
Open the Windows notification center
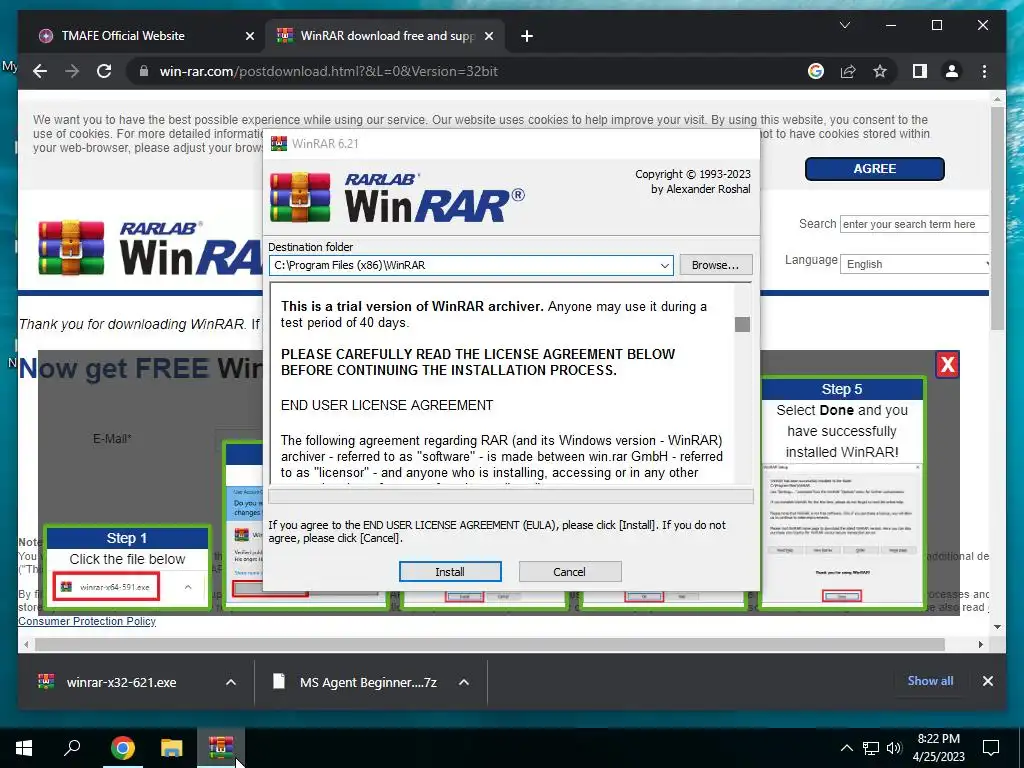[x=991, y=748]
